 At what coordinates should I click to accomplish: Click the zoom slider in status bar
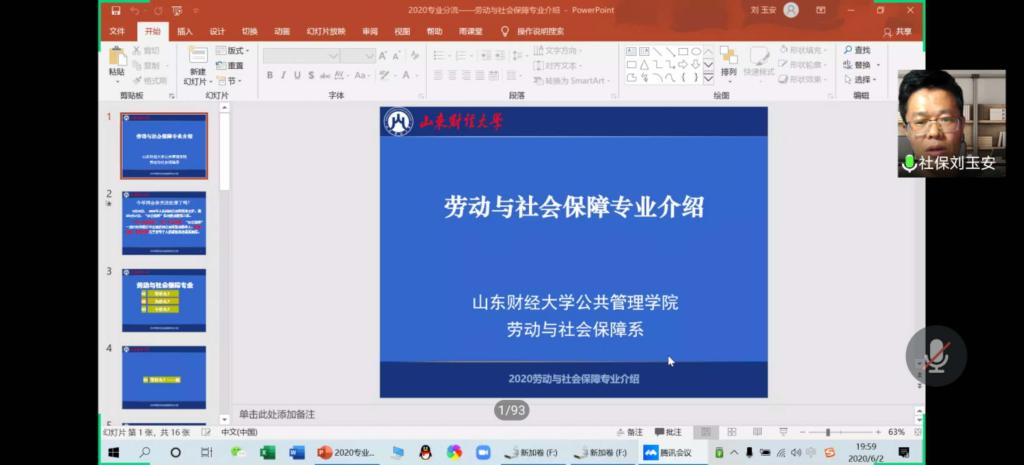[x=827, y=432]
